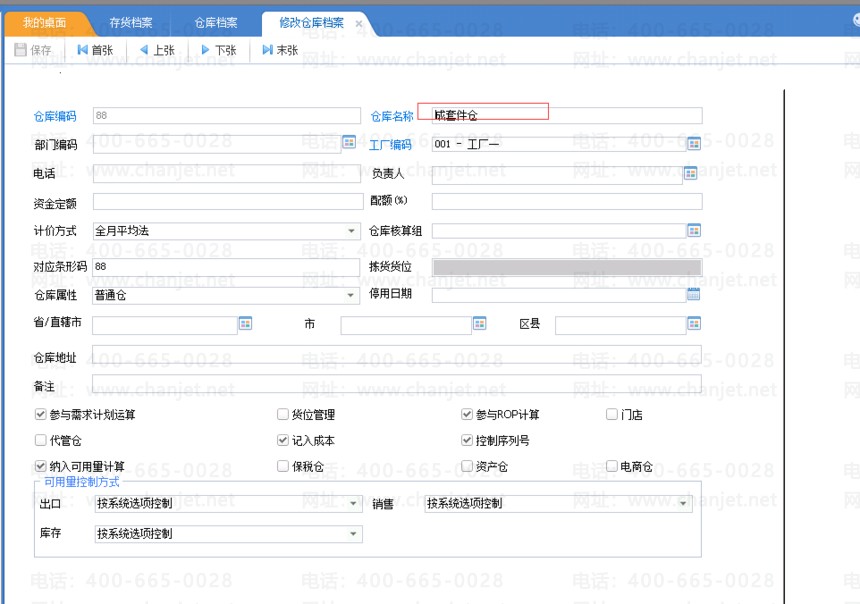
Task: Open lookup icon for 部门编码 field
Action: coord(349,142)
